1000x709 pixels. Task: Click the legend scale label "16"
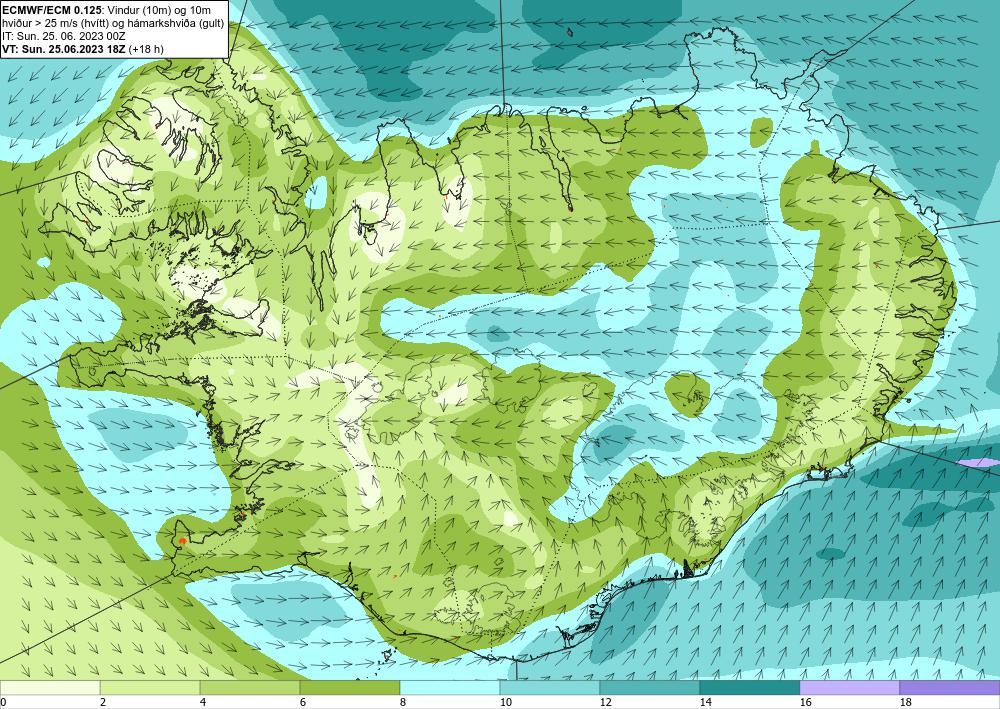(x=805, y=703)
